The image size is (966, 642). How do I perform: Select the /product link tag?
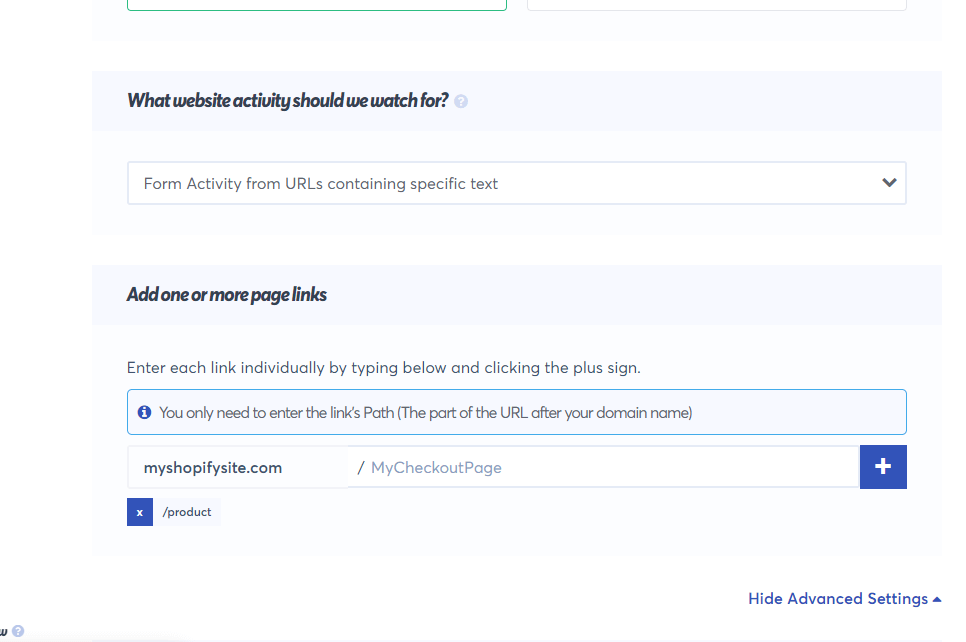click(187, 512)
